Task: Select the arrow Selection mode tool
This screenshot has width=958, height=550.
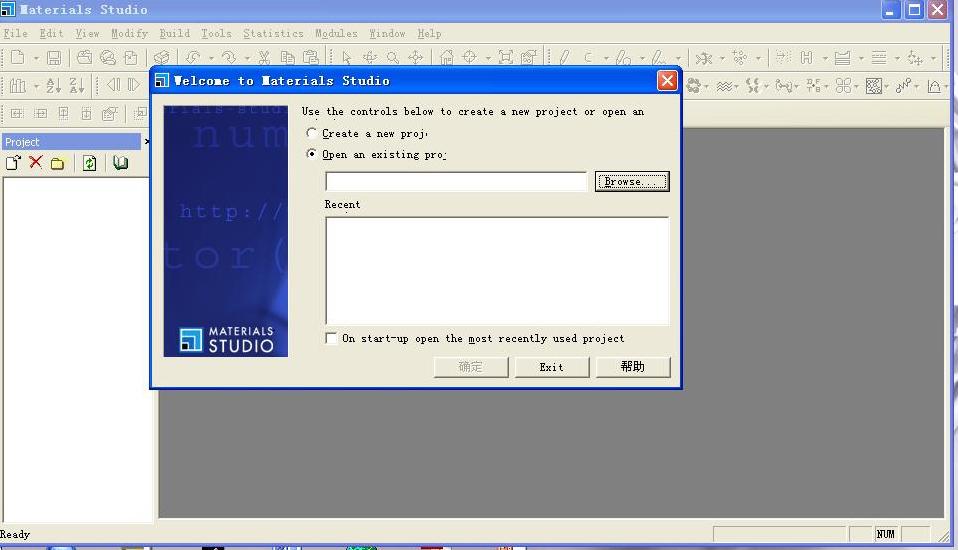Action: point(346,57)
